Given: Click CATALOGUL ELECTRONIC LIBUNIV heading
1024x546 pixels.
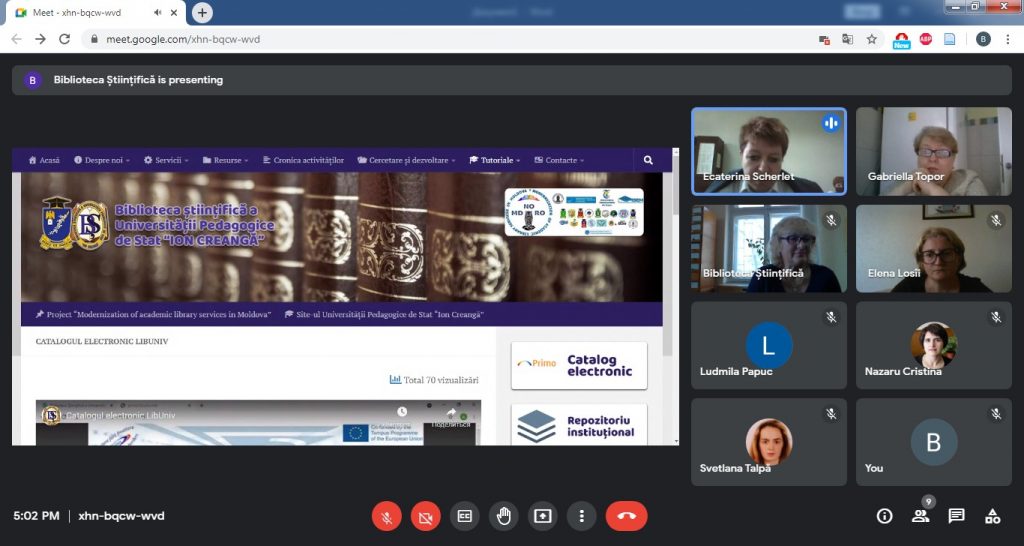Looking at the screenshot, I should 102,342.
